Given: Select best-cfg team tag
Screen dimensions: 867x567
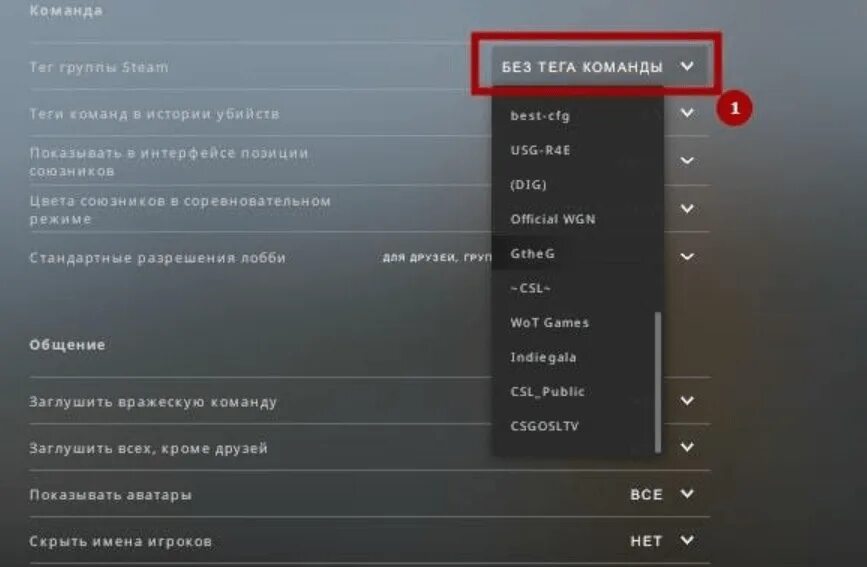Looking at the screenshot, I should 577,116.
